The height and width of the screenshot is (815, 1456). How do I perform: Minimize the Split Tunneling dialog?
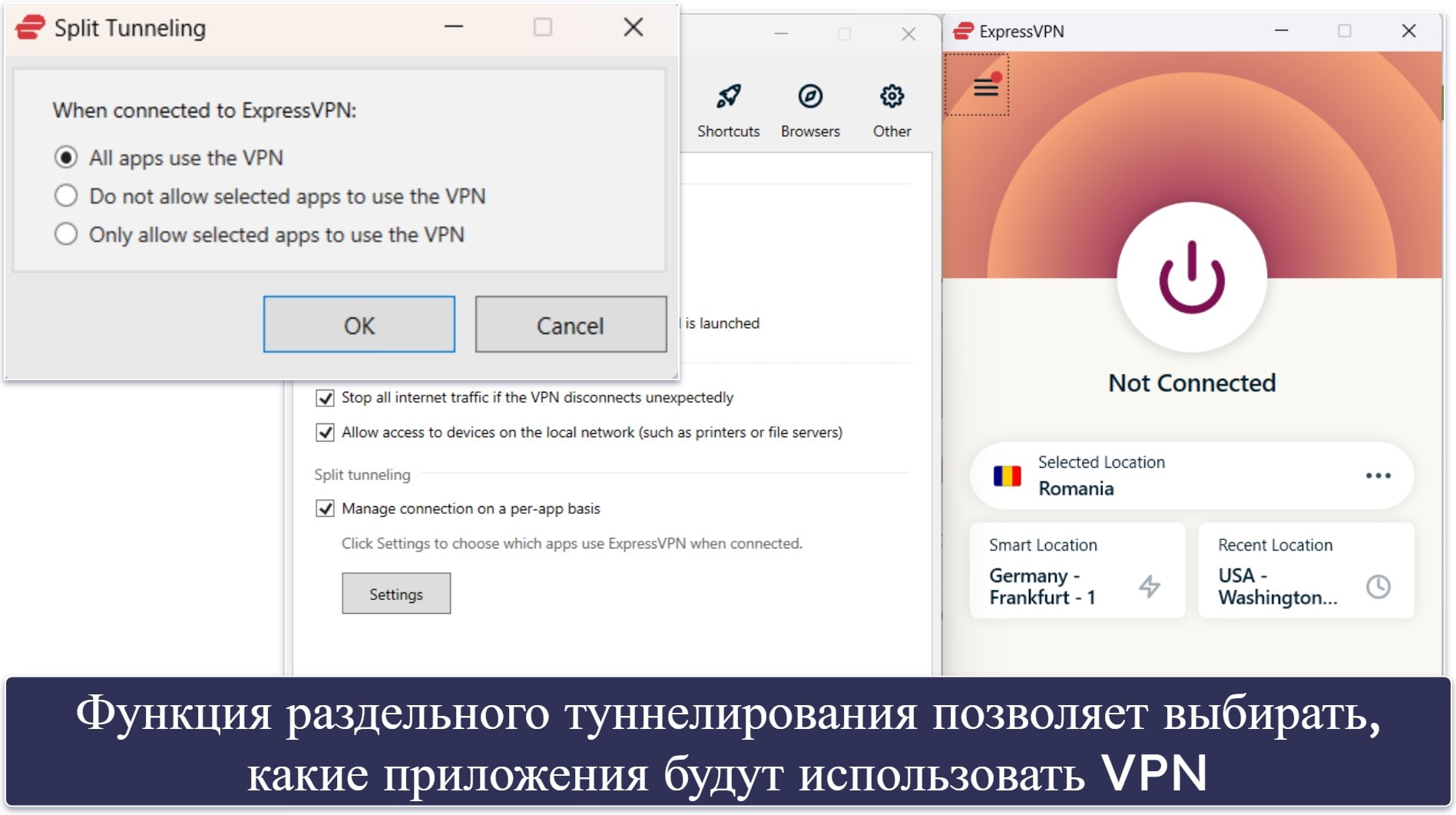(x=454, y=28)
